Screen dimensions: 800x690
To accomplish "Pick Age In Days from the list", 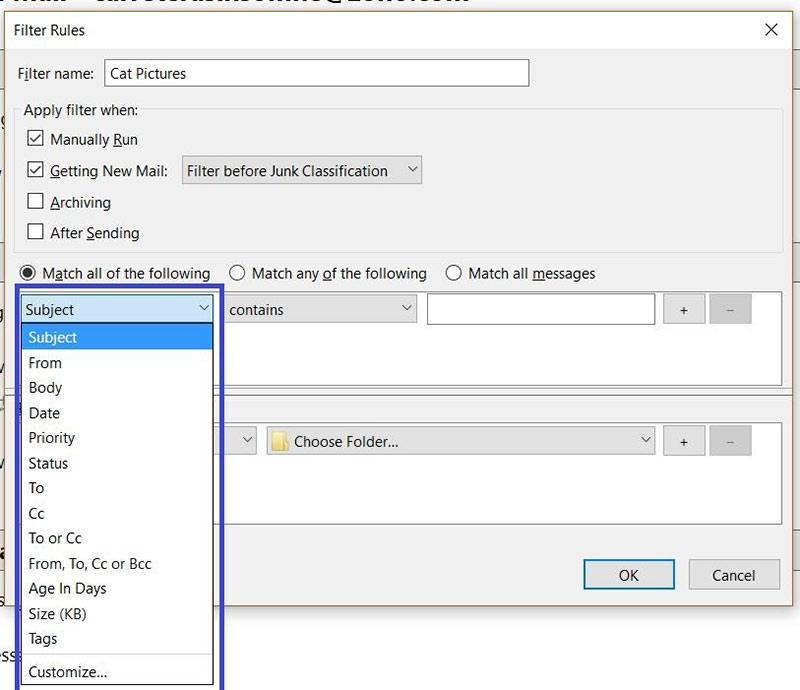I will pos(68,589).
